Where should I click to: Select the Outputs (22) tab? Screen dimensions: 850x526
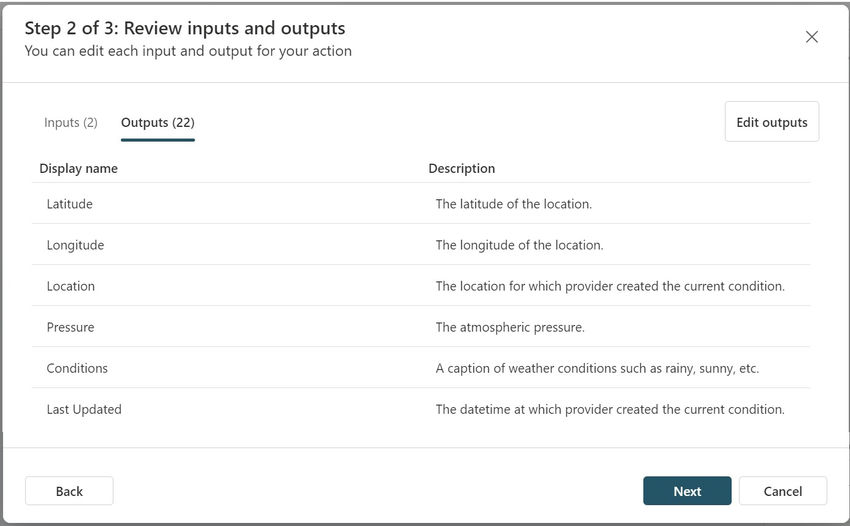tap(158, 123)
